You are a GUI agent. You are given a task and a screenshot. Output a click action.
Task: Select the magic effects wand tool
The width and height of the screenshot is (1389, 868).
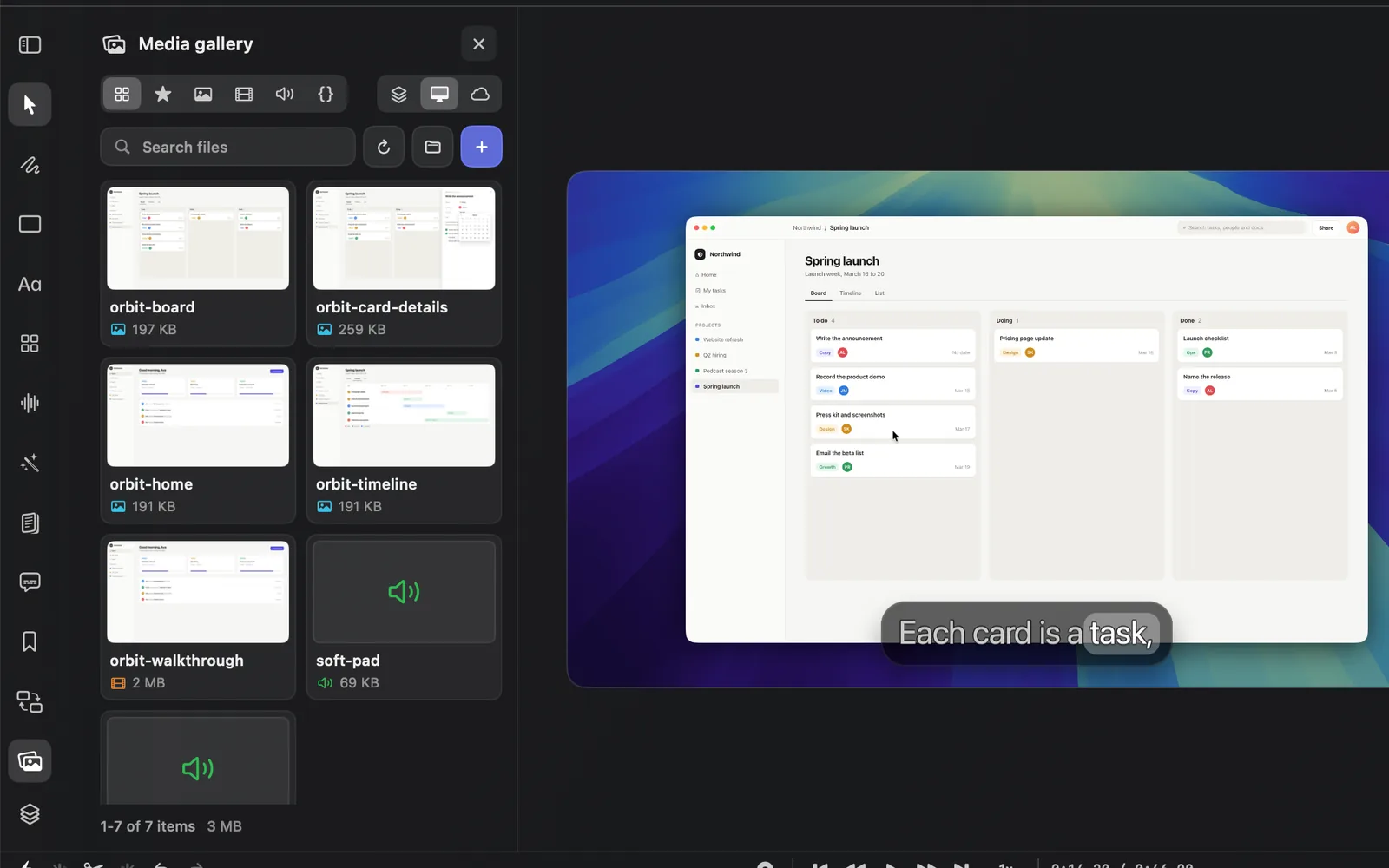[x=30, y=463]
